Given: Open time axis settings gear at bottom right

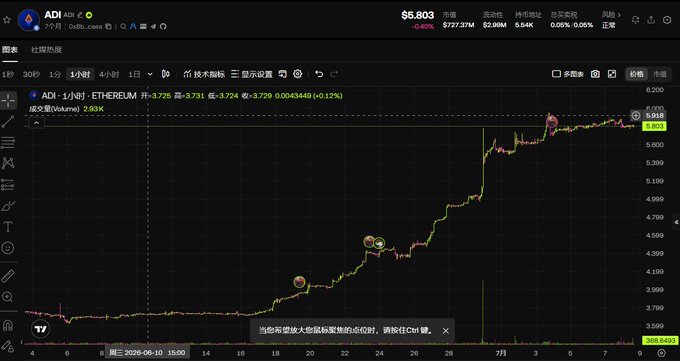Looking at the screenshot, I should click(661, 353).
